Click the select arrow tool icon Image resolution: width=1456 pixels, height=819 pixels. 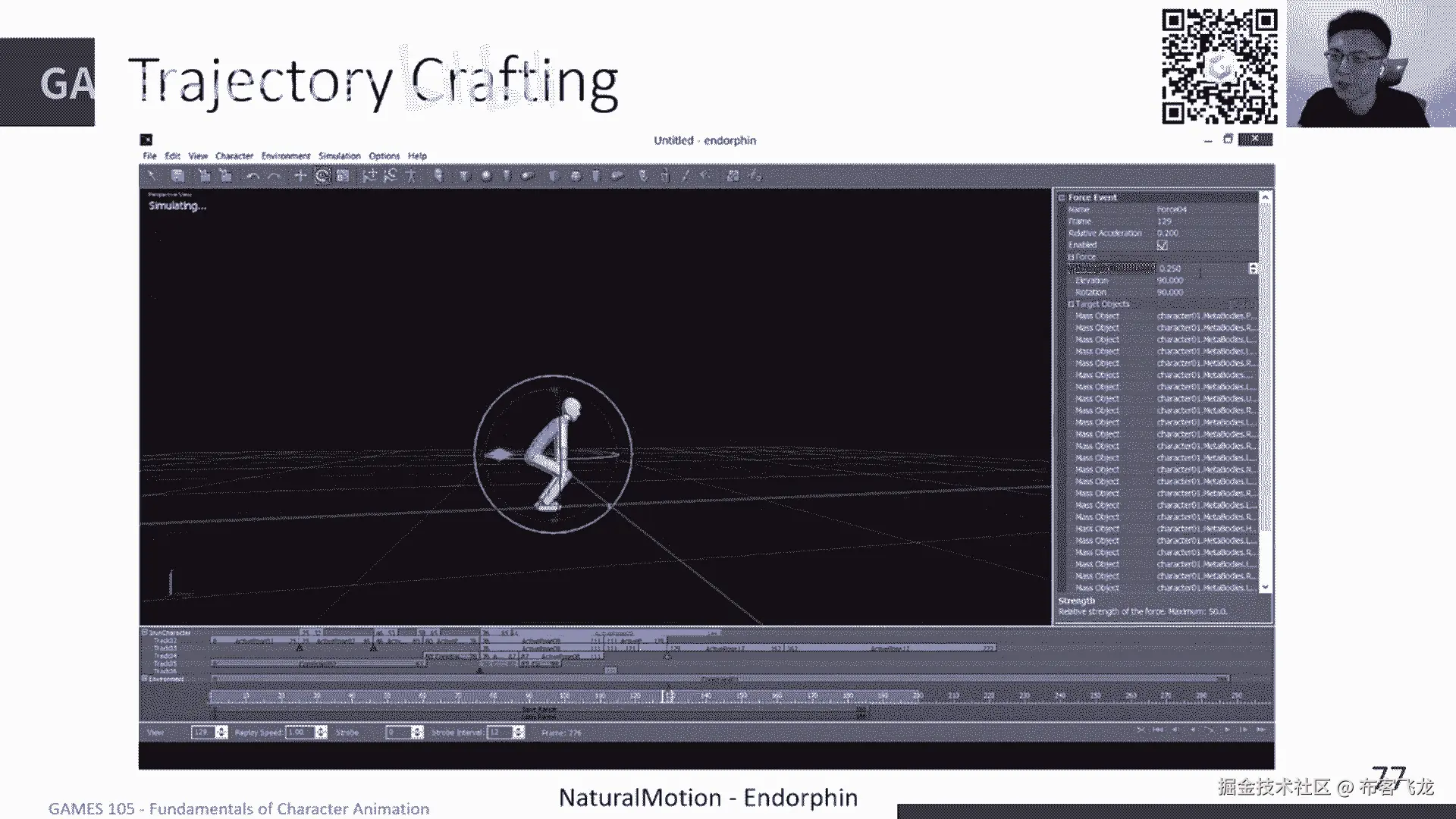click(152, 176)
